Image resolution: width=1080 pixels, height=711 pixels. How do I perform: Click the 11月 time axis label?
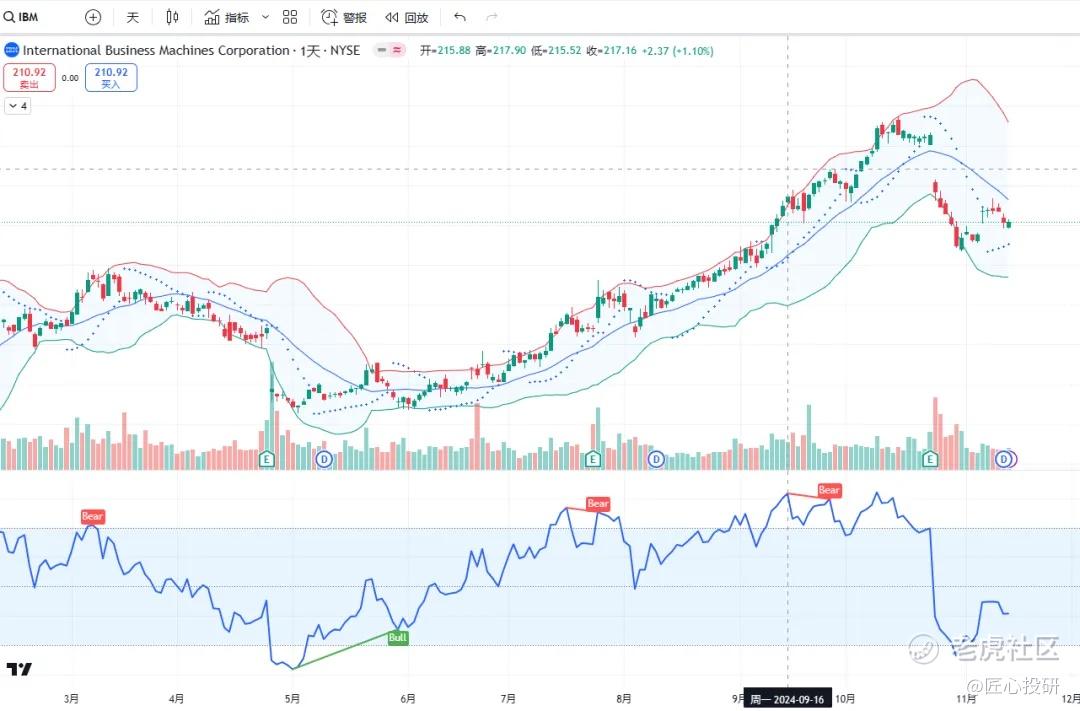tap(966, 699)
